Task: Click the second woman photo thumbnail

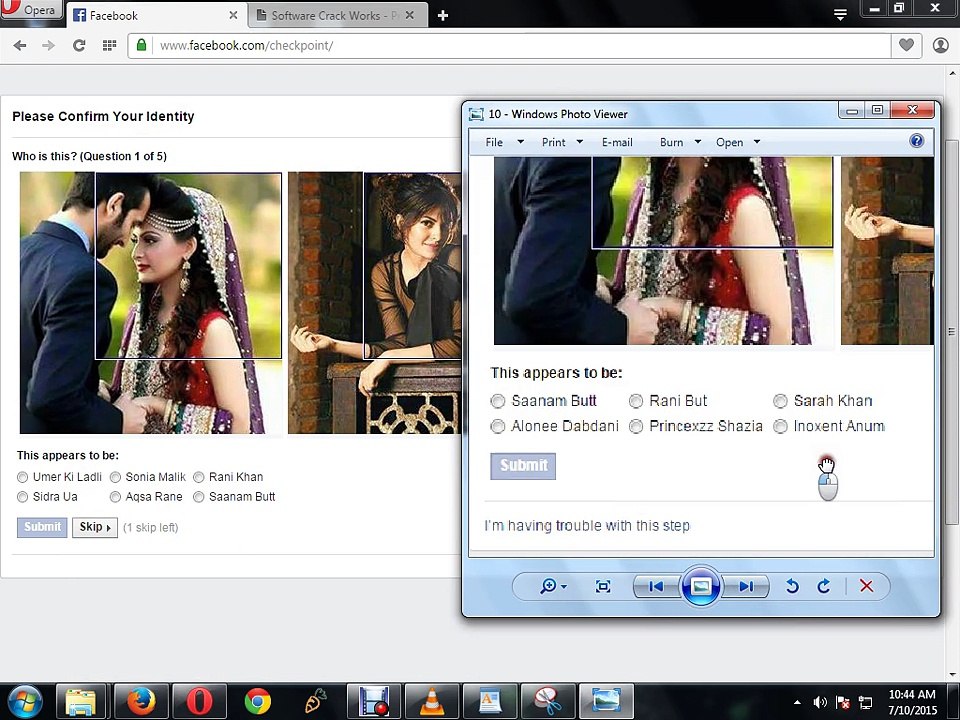Action: (x=374, y=302)
